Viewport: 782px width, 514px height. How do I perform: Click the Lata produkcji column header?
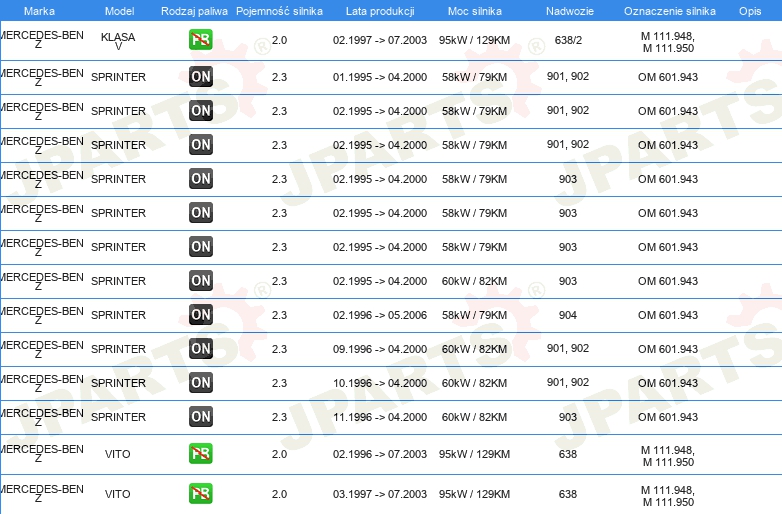(x=380, y=11)
